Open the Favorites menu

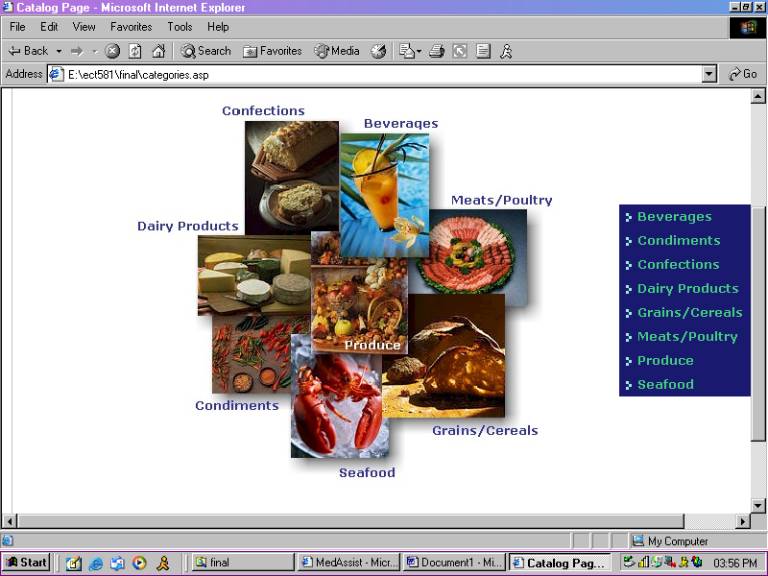(131, 27)
